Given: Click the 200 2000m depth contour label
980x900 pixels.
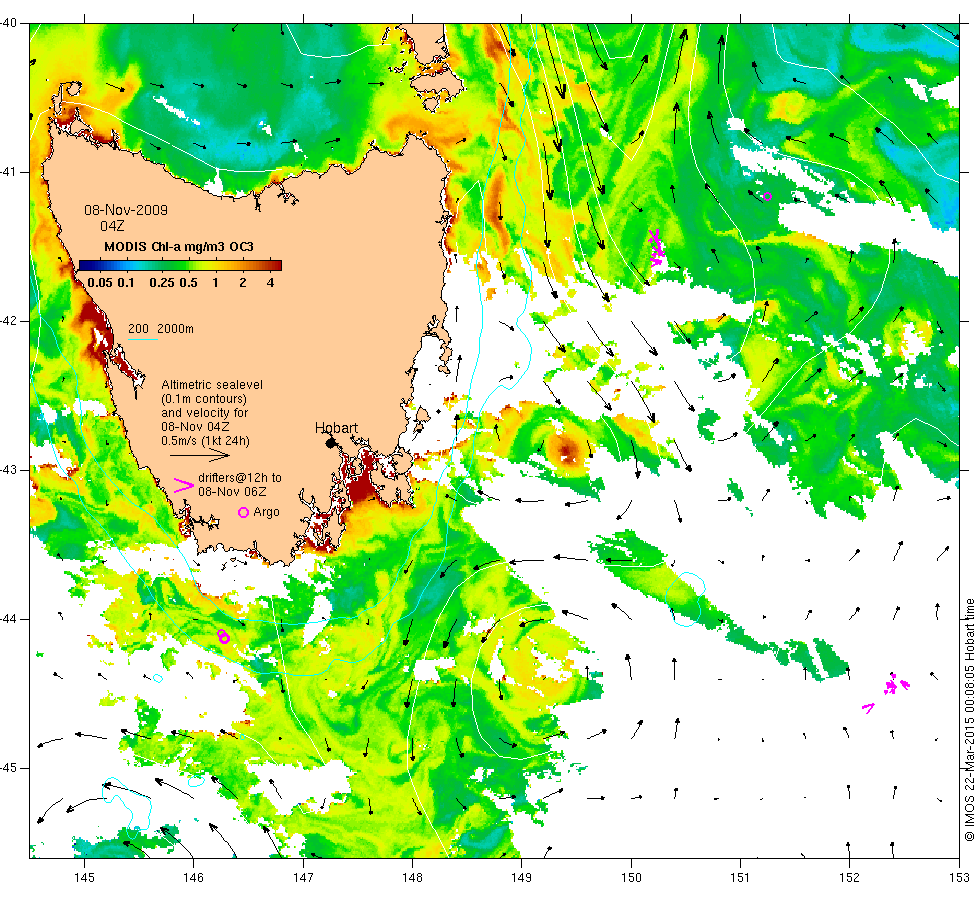Looking at the screenshot, I should (x=161, y=329).
